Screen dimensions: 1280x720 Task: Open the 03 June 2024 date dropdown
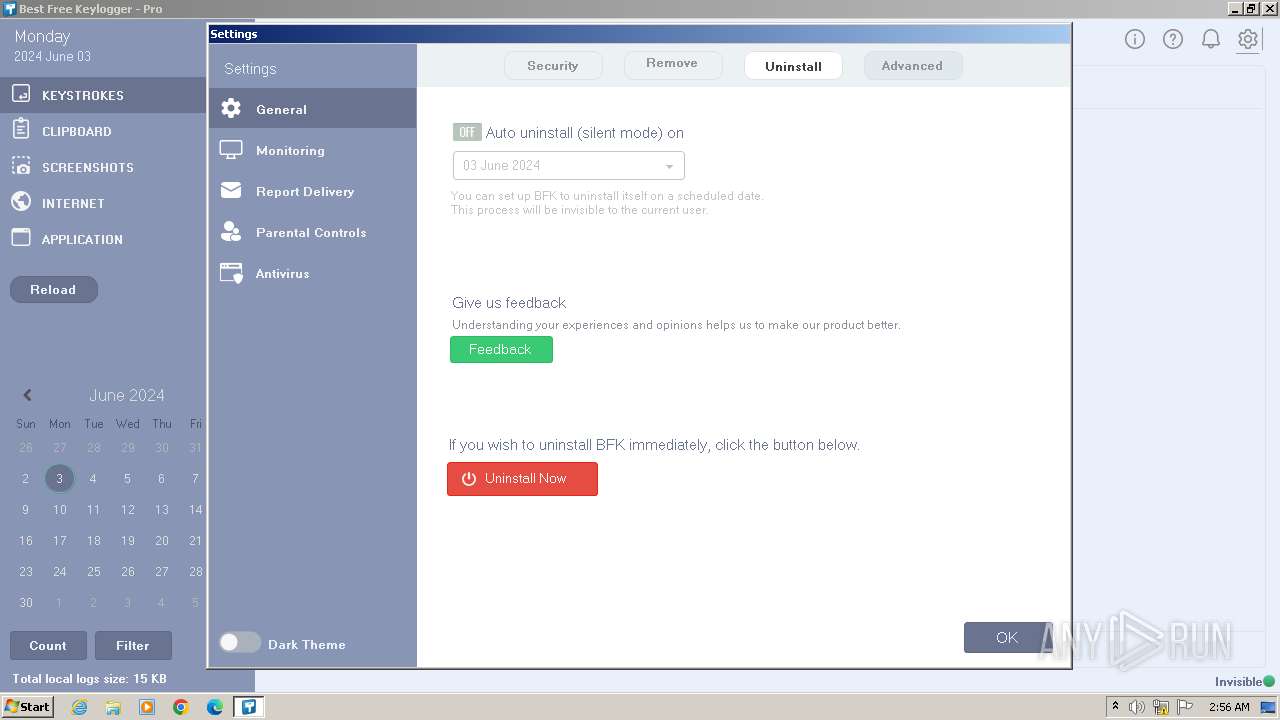568,165
